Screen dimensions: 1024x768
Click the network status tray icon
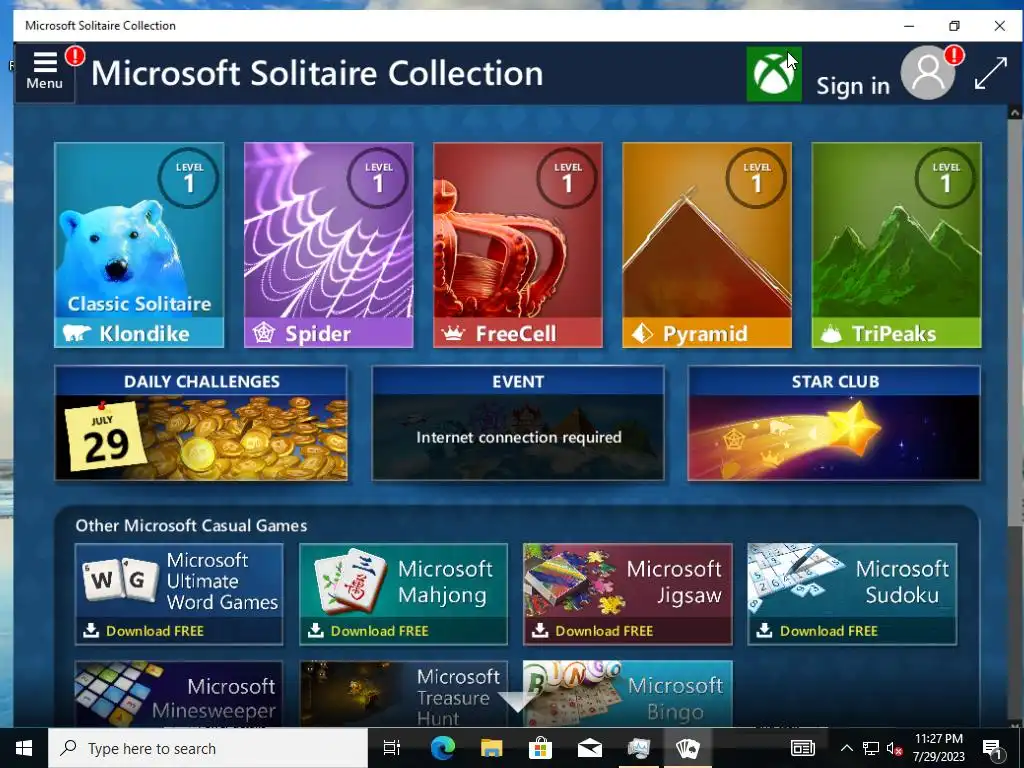pos(871,748)
